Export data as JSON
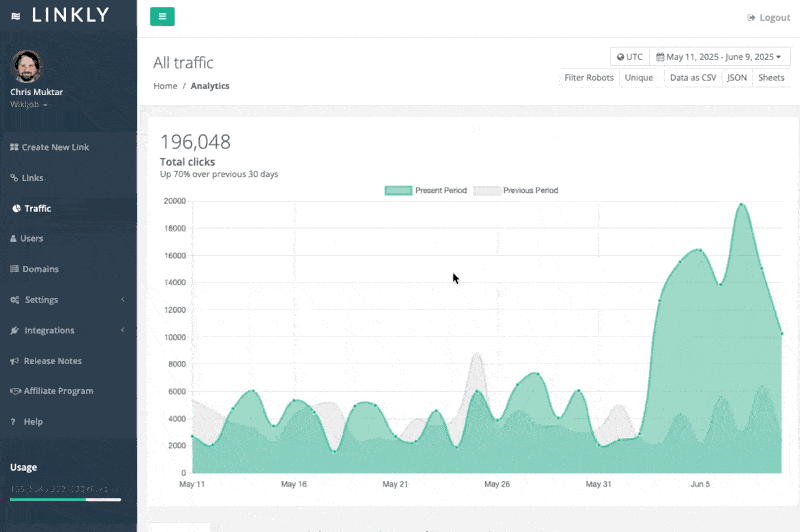The width and height of the screenshot is (800, 532). click(x=737, y=78)
